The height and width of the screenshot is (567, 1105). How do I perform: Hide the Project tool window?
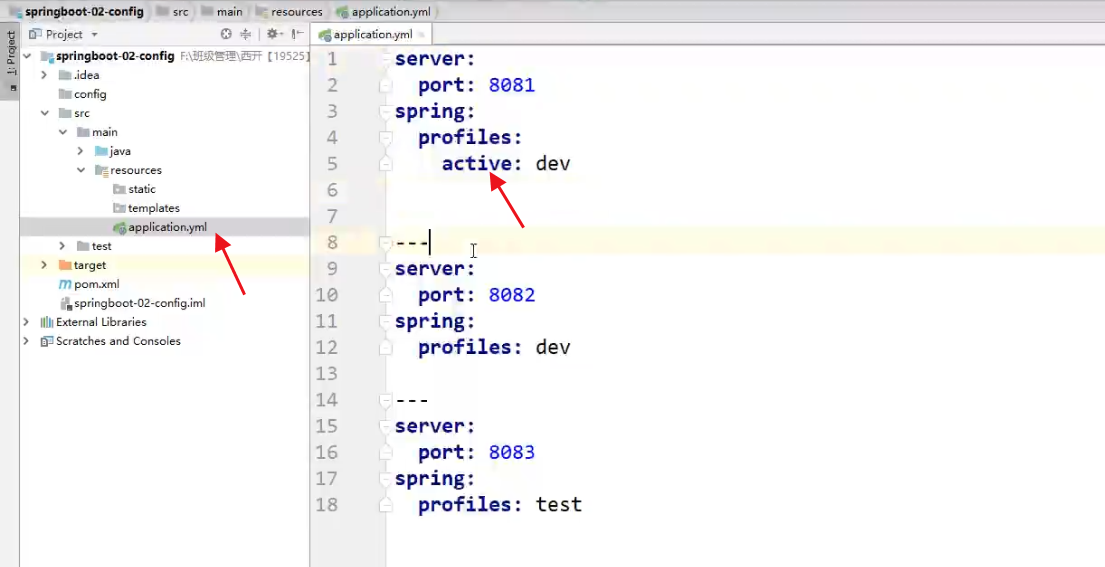pyautogui.click(x=297, y=34)
